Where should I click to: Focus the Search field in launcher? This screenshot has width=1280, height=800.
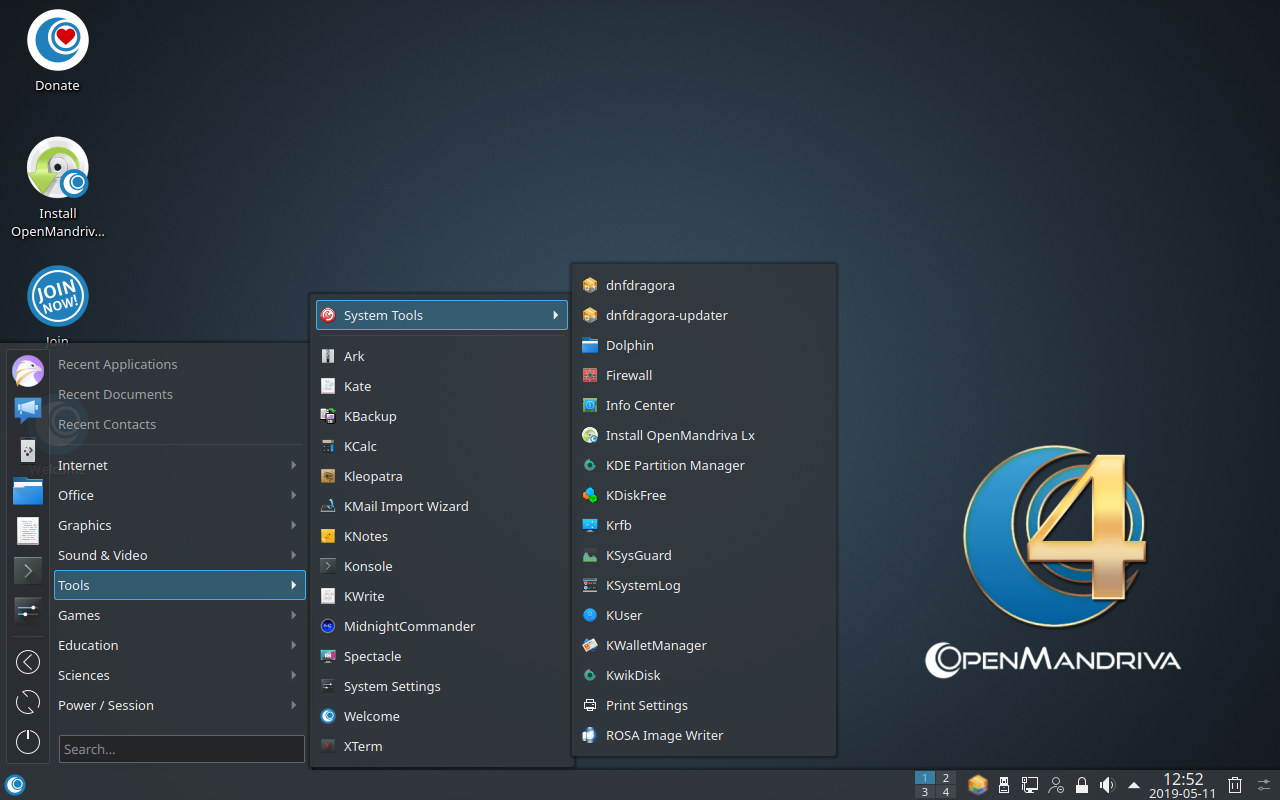click(x=181, y=749)
